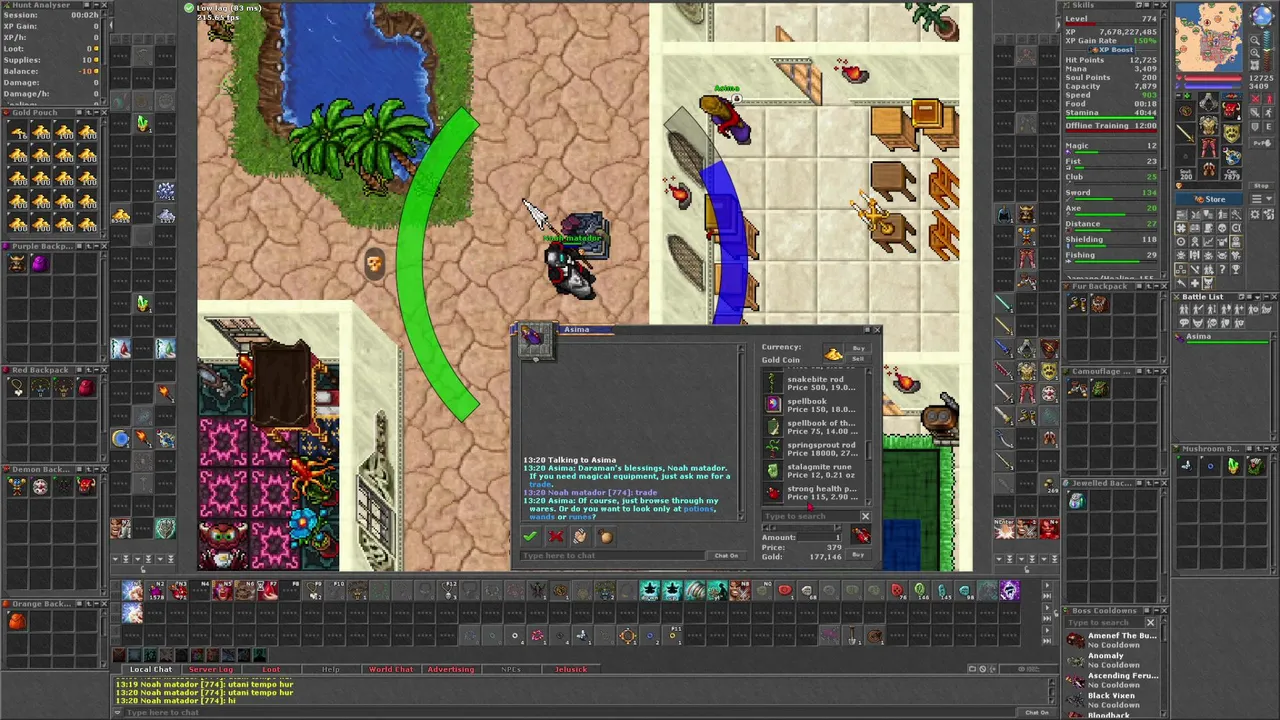Toggle Chat On in the Asima dialog
The image size is (1280, 720).
point(726,556)
